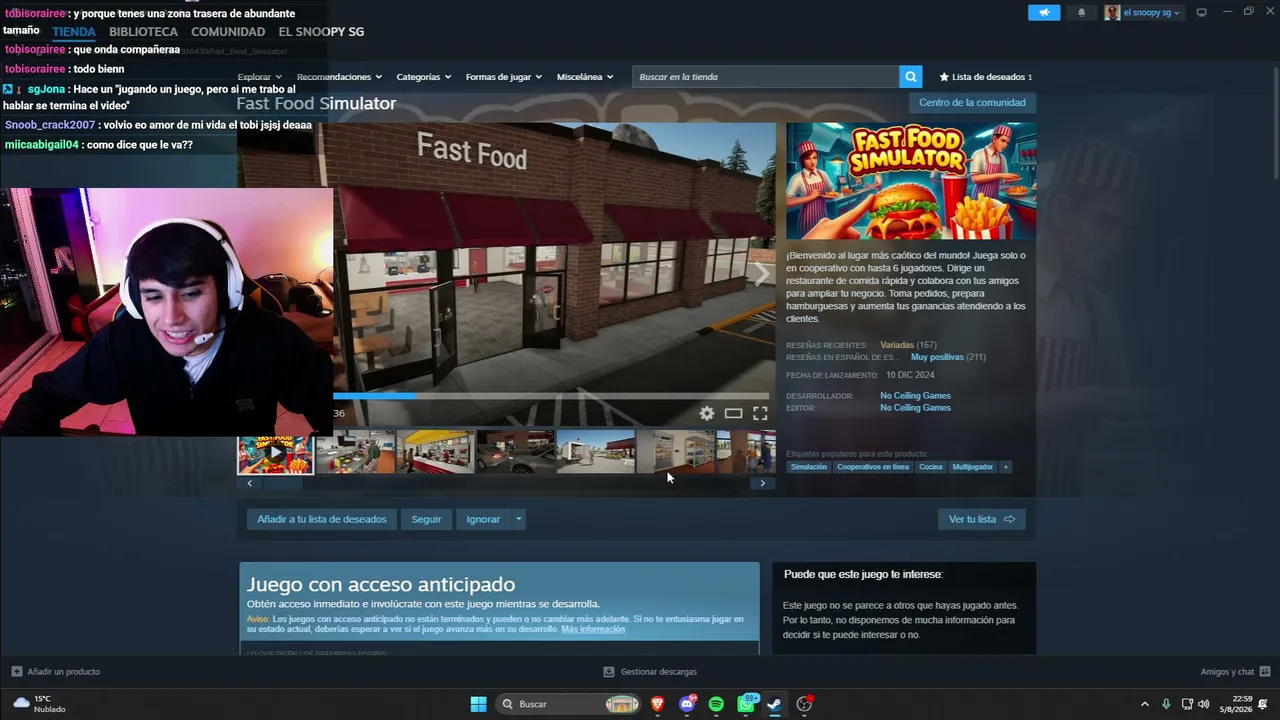Select the yellow-ceiling restaurant interior thumbnail
The width and height of the screenshot is (1280, 720).
coord(435,453)
